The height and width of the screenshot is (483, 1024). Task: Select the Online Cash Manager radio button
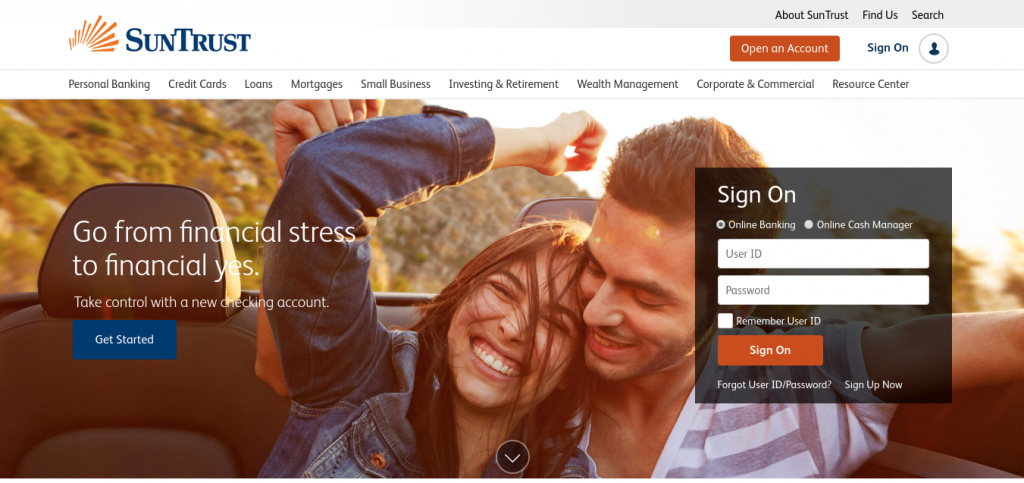point(808,225)
